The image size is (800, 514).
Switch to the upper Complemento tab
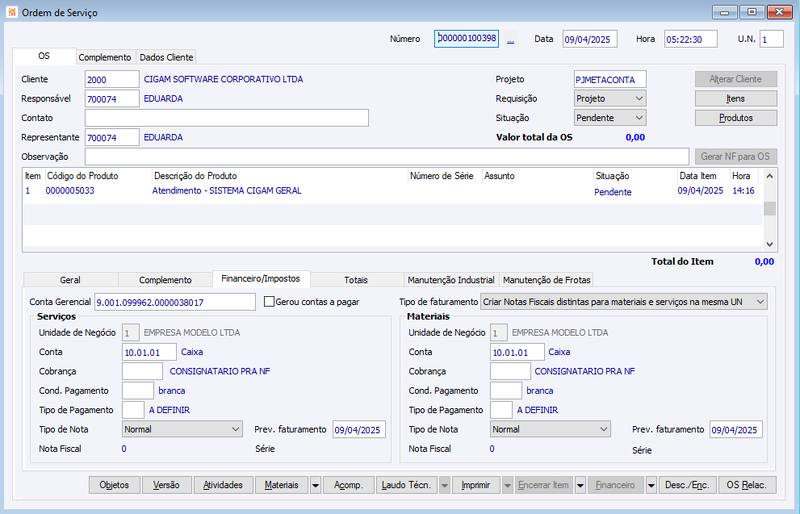pyautogui.click(x=105, y=57)
